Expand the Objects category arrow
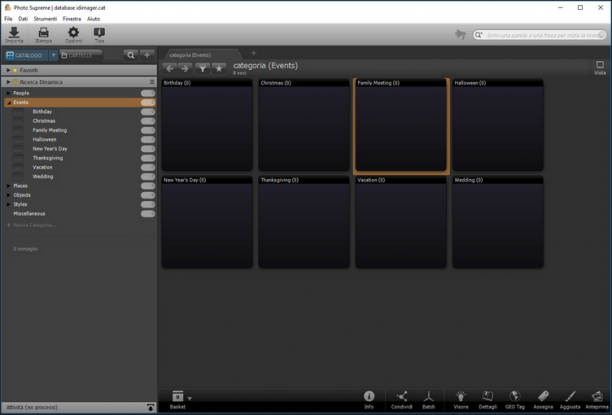Viewport: 612px width, 415px height. pyautogui.click(x=8, y=195)
